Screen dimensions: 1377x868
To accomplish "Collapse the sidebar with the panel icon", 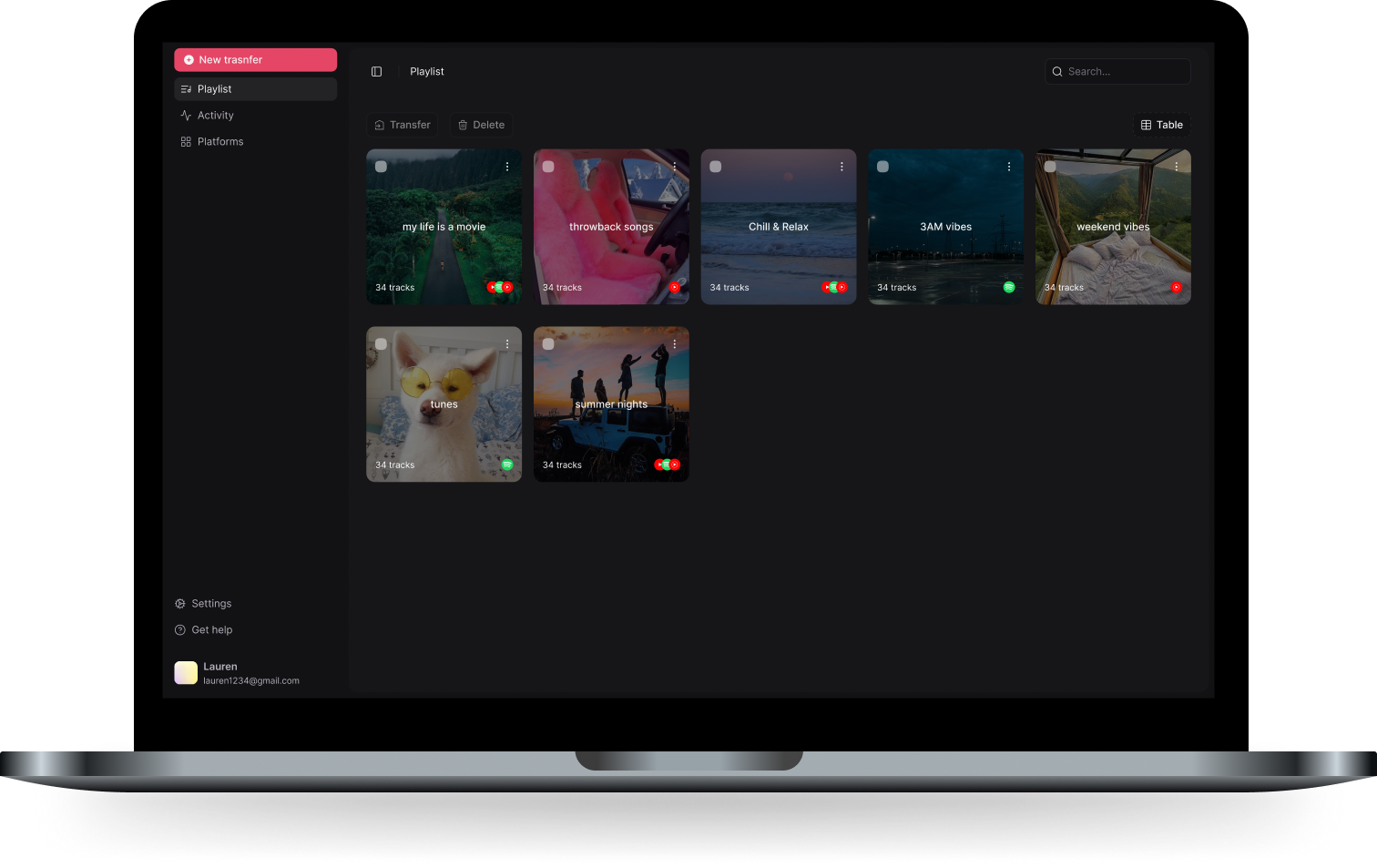I will [x=376, y=71].
